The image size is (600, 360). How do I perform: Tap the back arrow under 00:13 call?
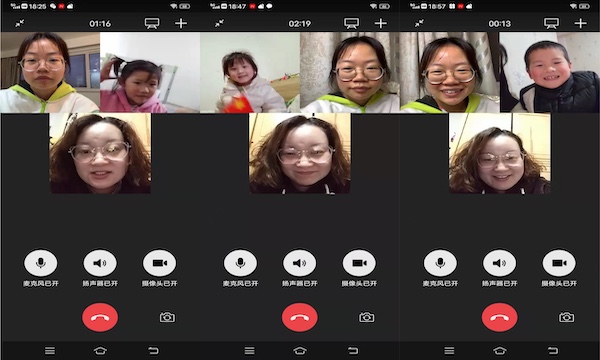[553, 350]
